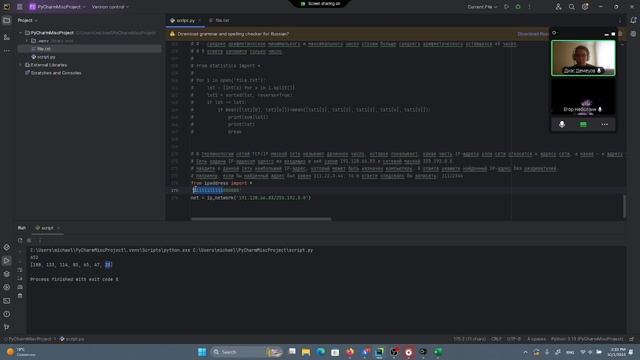Open More Actions vertical dots beside debug
Viewport: 640px width, 360px height.
point(529,7)
